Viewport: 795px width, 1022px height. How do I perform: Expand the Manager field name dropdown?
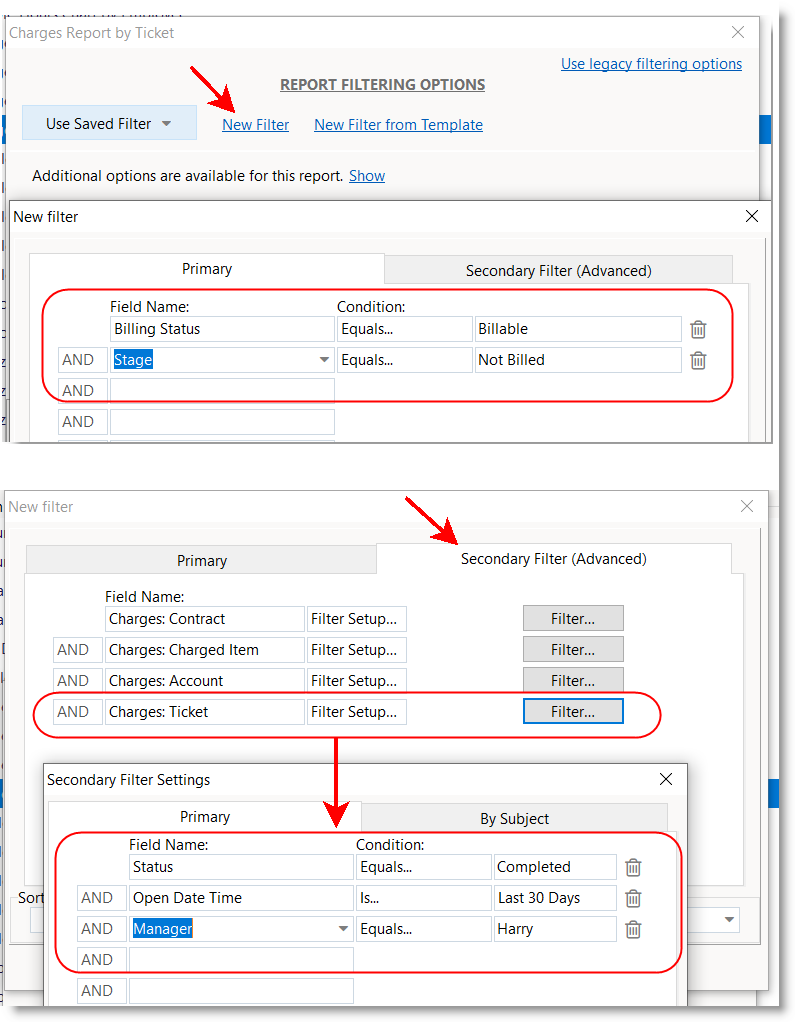[x=343, y=929]
